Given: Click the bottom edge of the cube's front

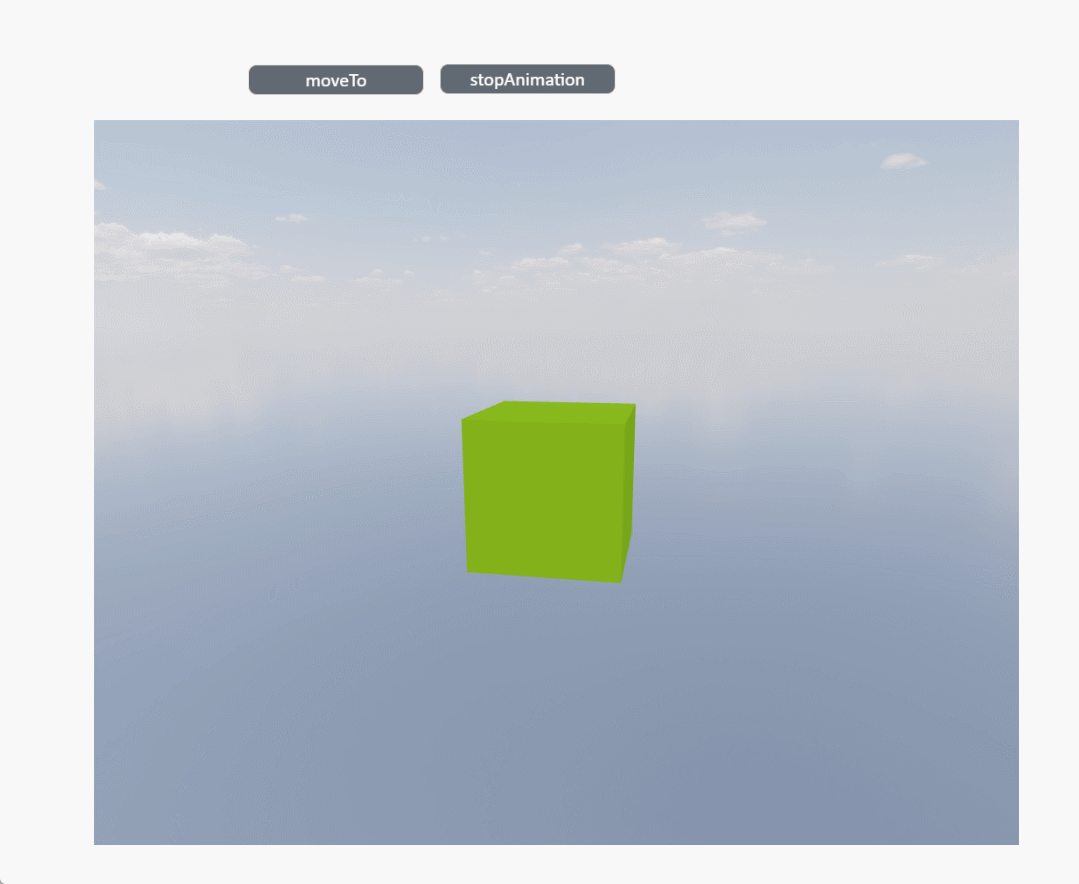Looking at the screenshot, I should 543,577.
